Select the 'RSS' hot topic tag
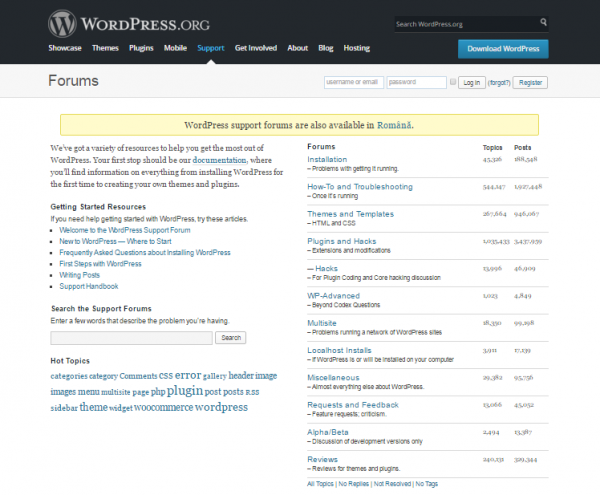Image resolution: width=600 pixels, height=495 pixels. click(252, 392)
